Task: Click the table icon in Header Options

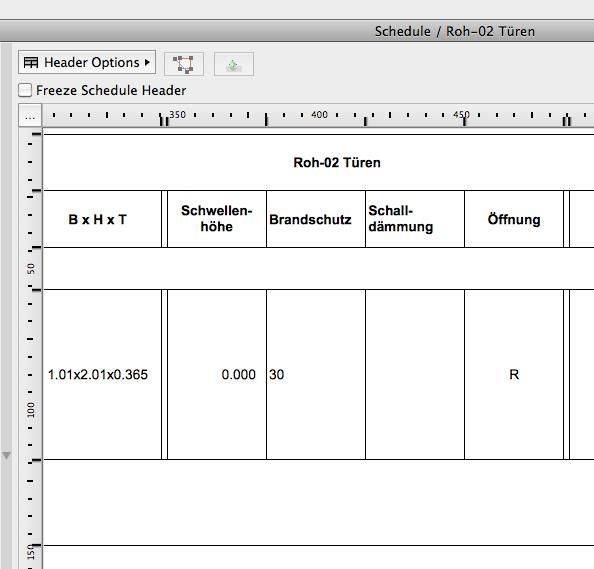Action: (x=31, y=63)
